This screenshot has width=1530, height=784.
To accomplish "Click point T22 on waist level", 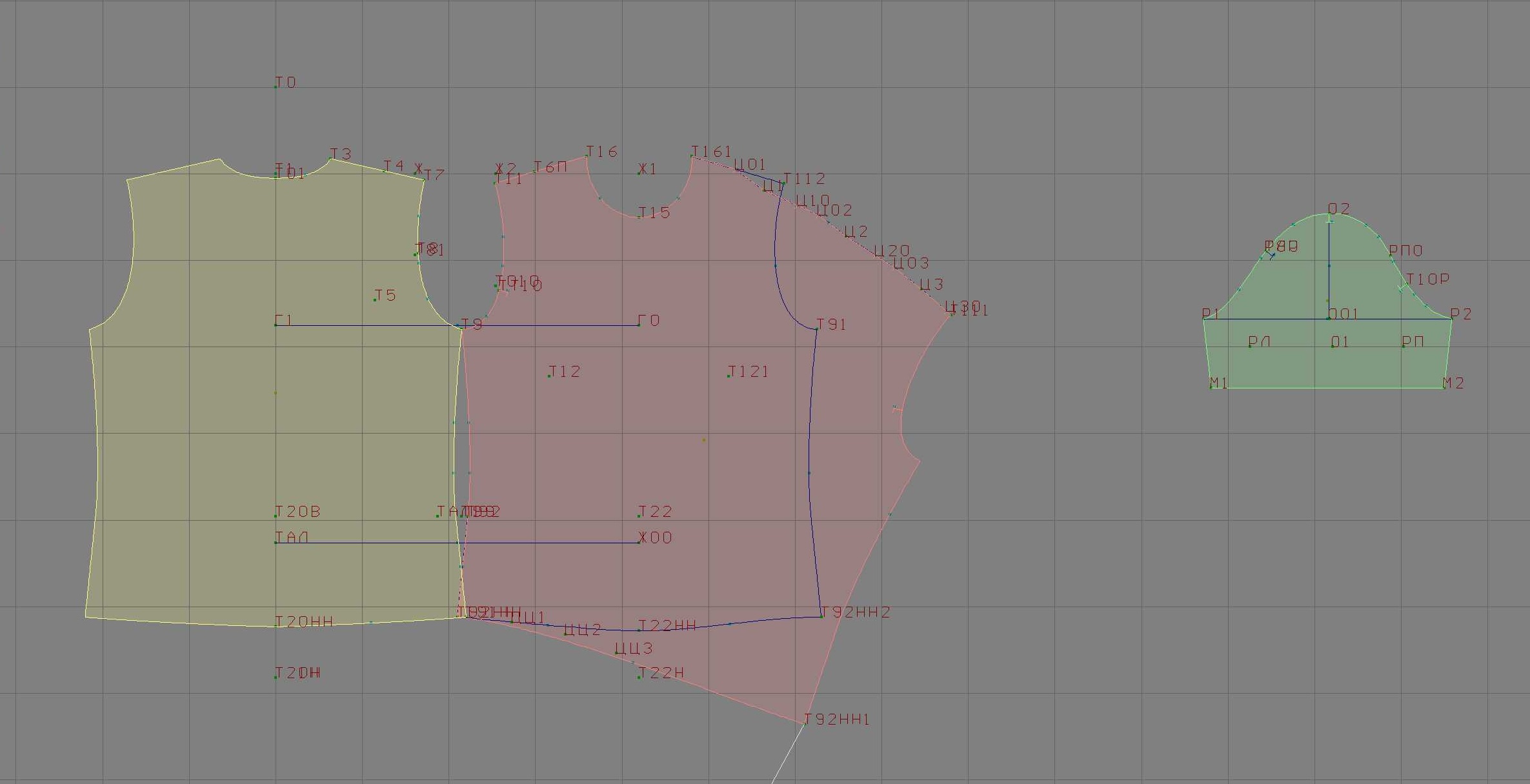I will point(639,516).
